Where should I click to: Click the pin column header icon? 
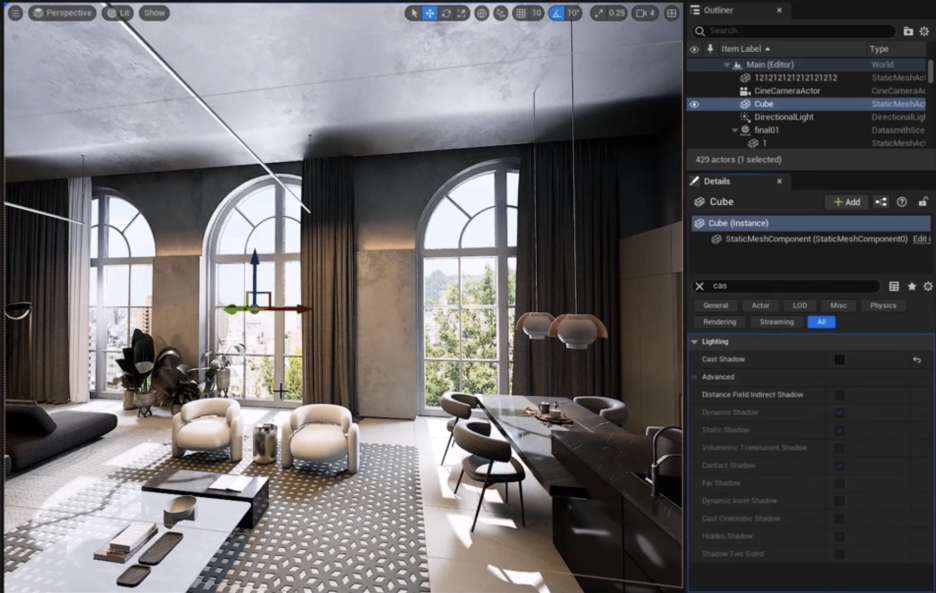click(710, 49)
